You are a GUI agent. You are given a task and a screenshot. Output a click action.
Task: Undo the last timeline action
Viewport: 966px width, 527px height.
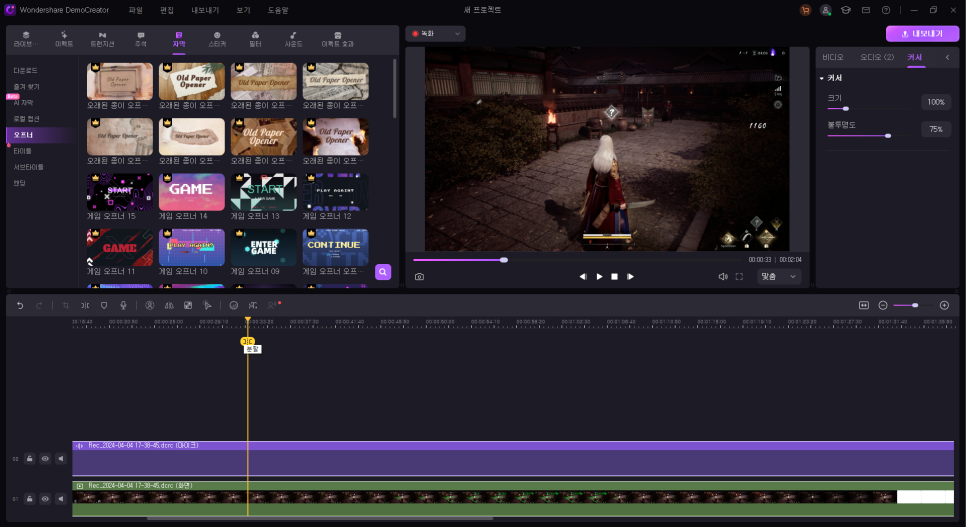point(20,305)
